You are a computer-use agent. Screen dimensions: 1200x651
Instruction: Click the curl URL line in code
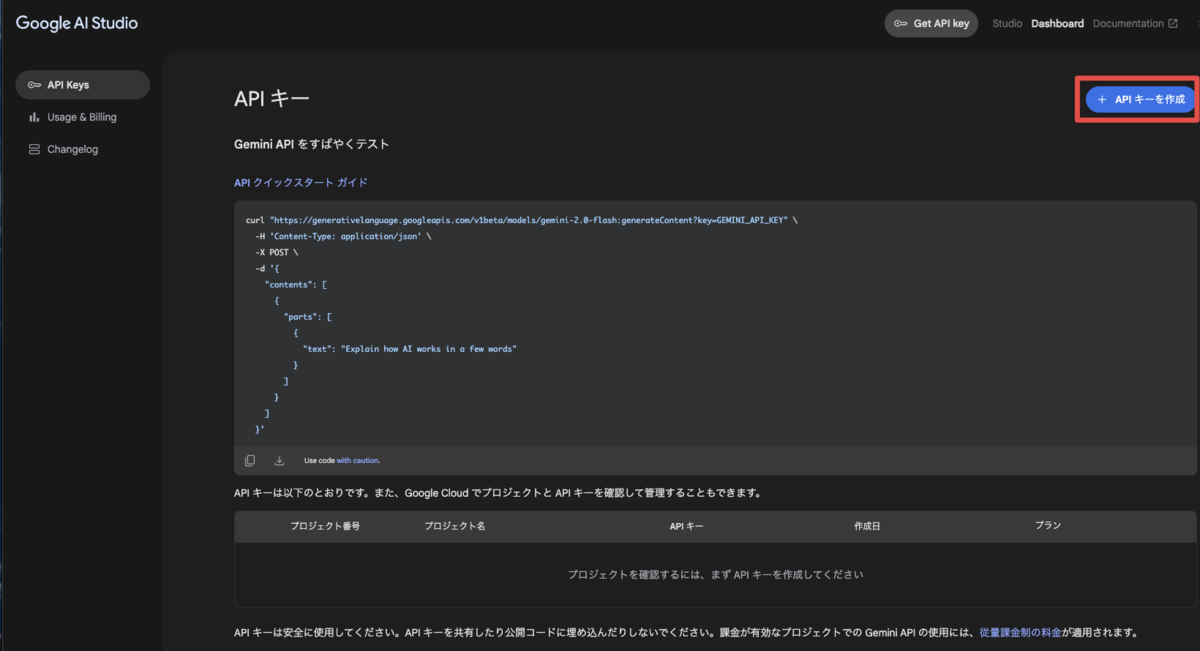pyautogui.click(x=521, y=219)
